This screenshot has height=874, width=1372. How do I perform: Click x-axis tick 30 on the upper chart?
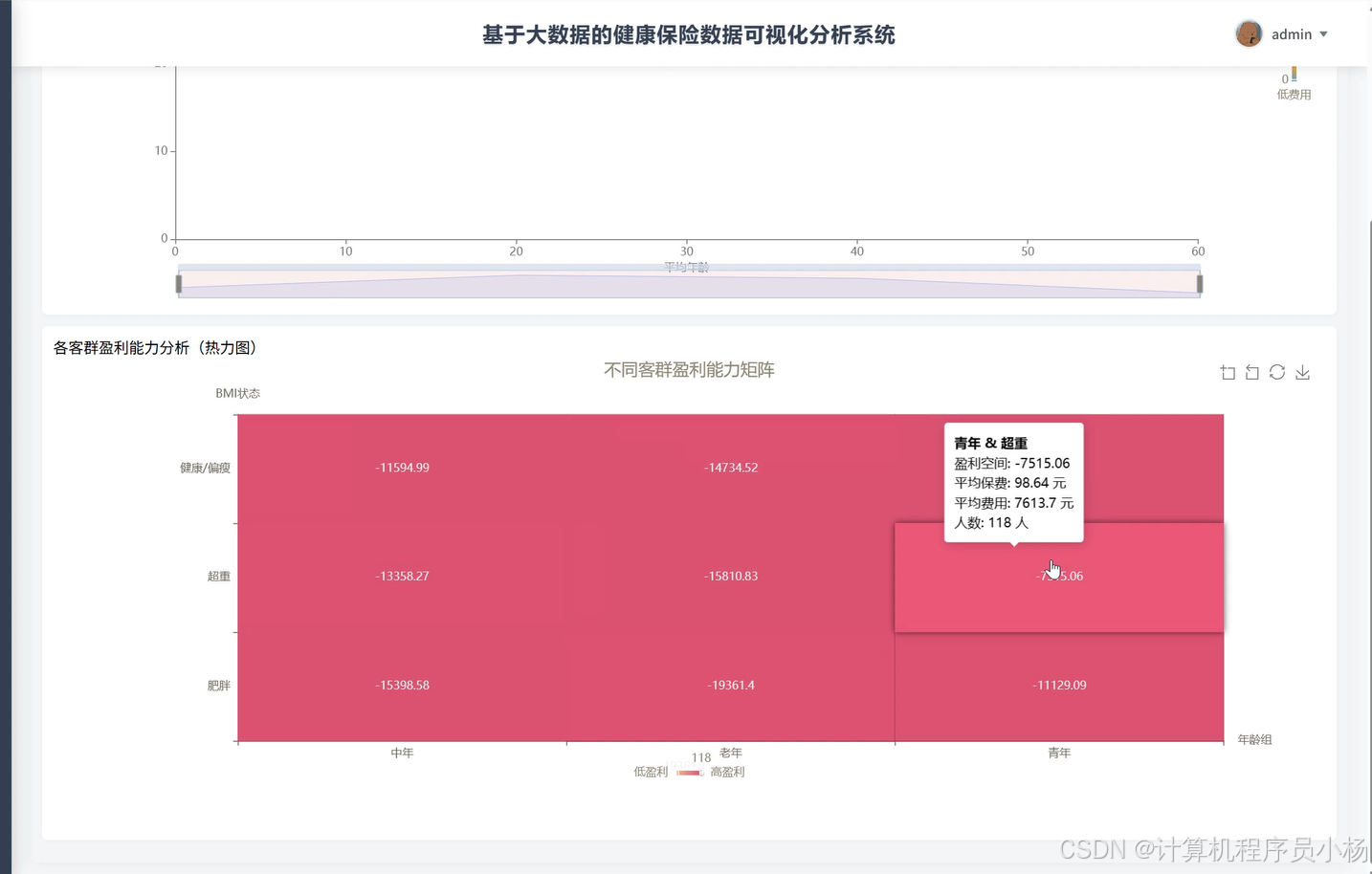tap(687, 251)
